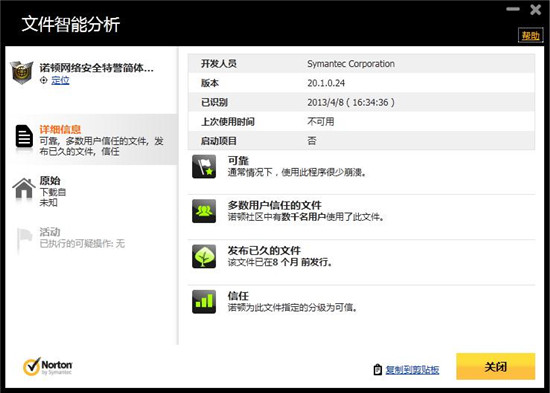Viewport: 550px width, 393px height.
Task: Click the Norton by Symantec logo
Action: tap(48, 367)
